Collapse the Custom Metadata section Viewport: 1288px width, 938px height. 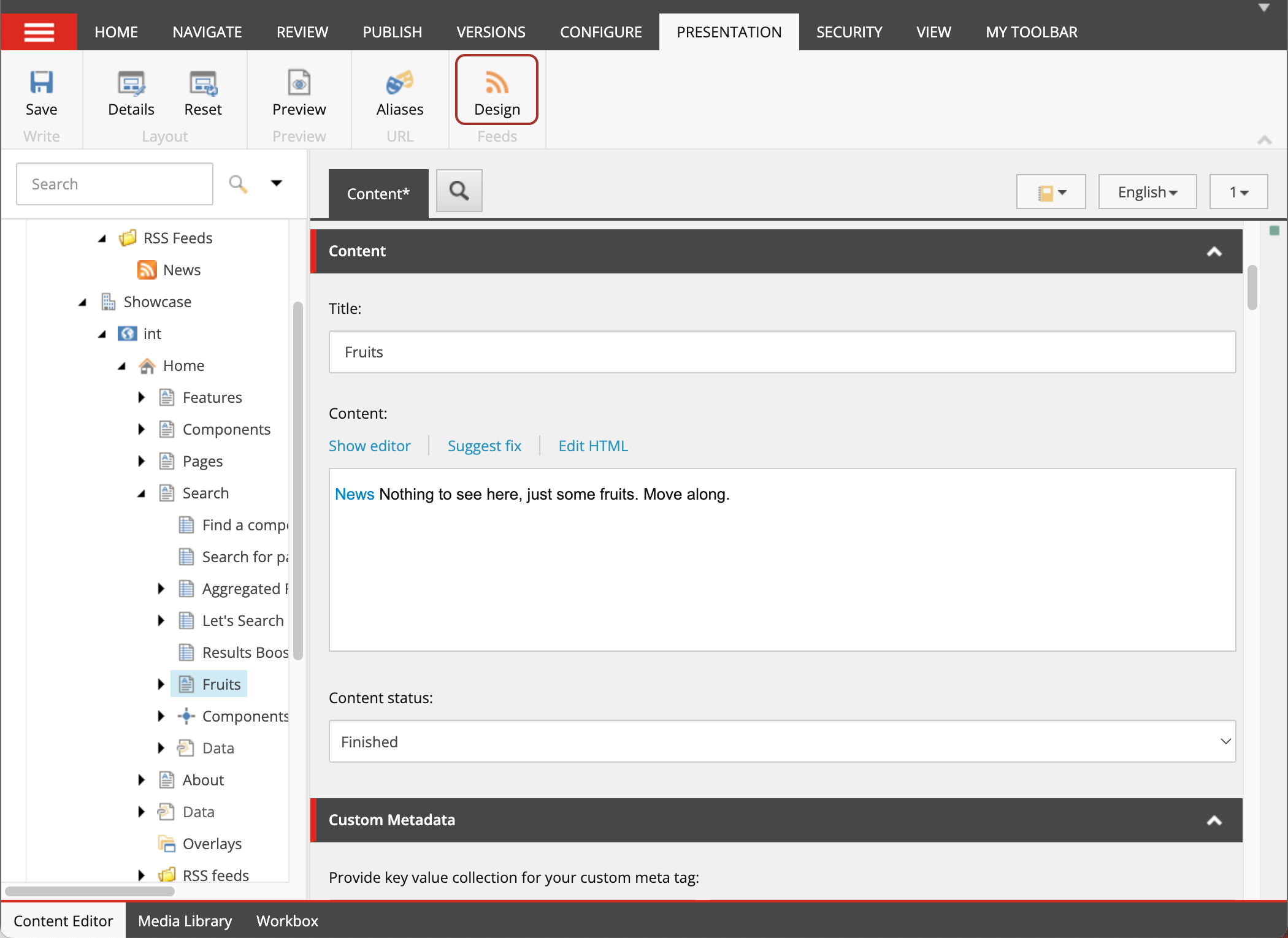tap(1214, 820)
